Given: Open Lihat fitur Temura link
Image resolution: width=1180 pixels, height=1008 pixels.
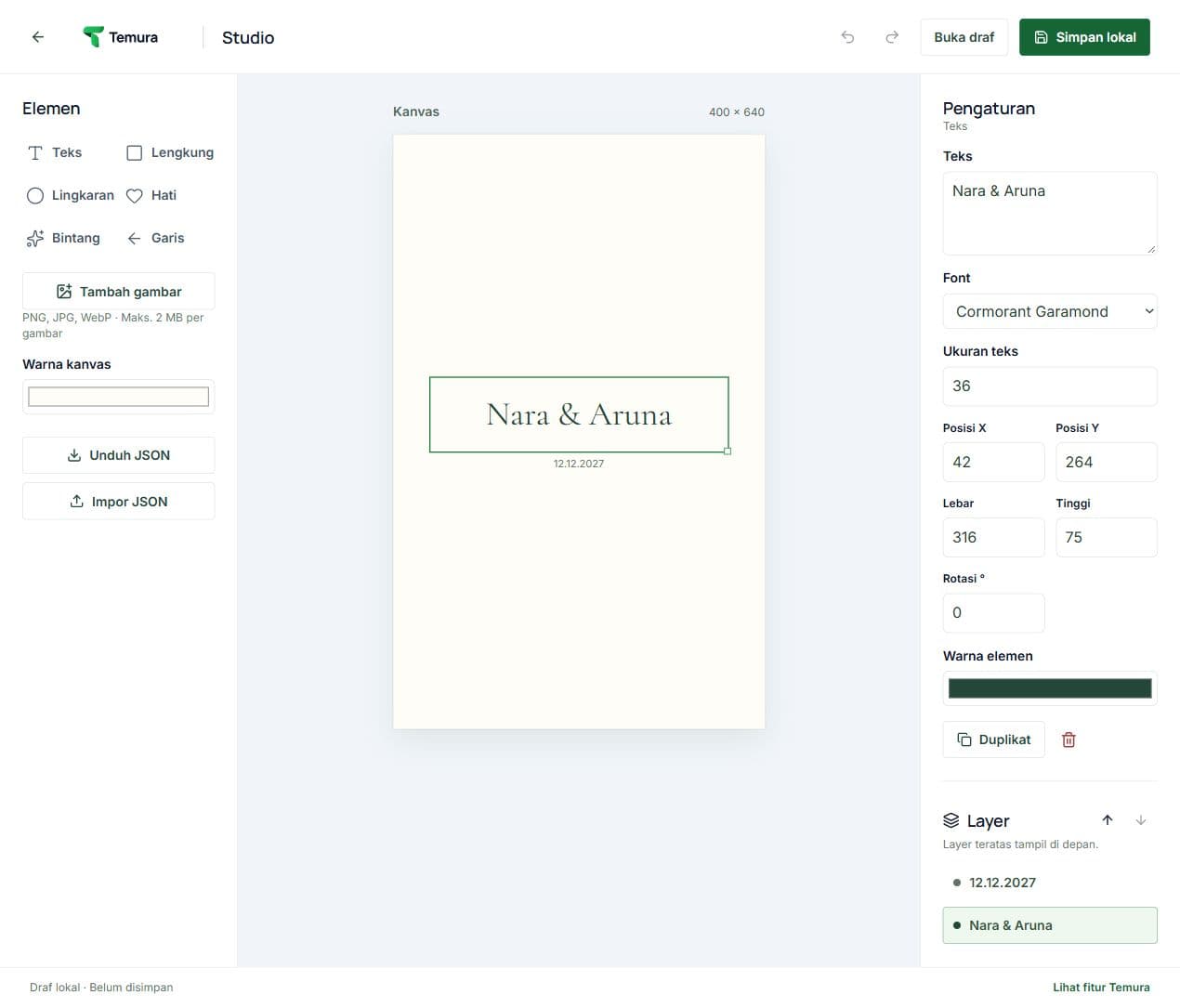Looking at the screenshot, I should coord(1101,988).
